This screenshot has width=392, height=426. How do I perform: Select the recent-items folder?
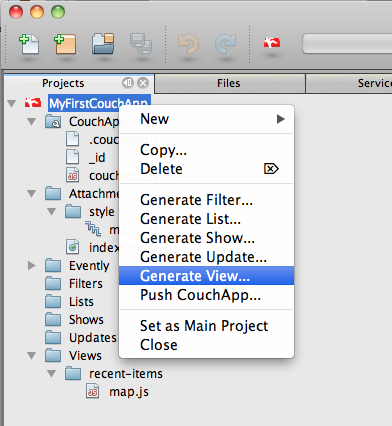126,374
